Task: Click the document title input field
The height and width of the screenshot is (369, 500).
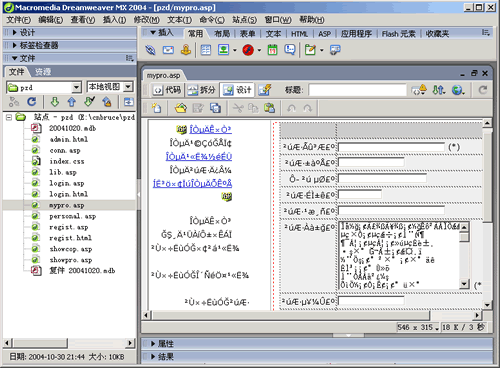Action: coord(357,90)
